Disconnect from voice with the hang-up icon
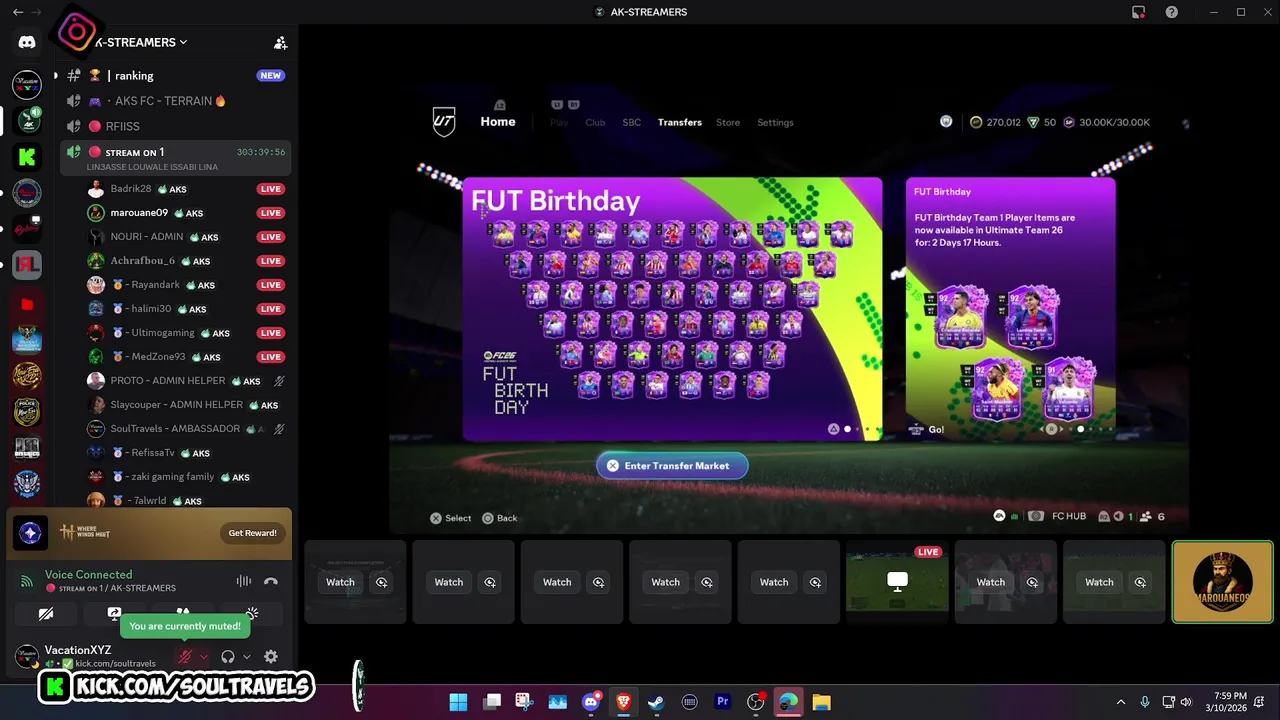Image resolution: width=1280 pixels, height=720 pixels. point(270,581)
